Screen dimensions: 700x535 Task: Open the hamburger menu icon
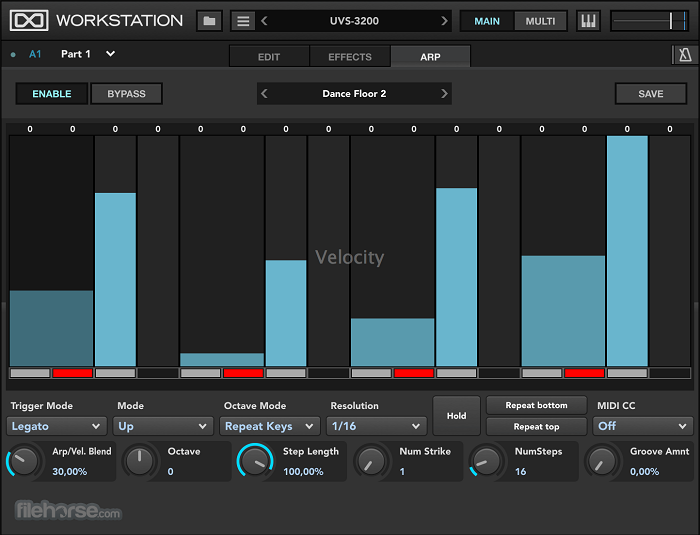(243, 21)
